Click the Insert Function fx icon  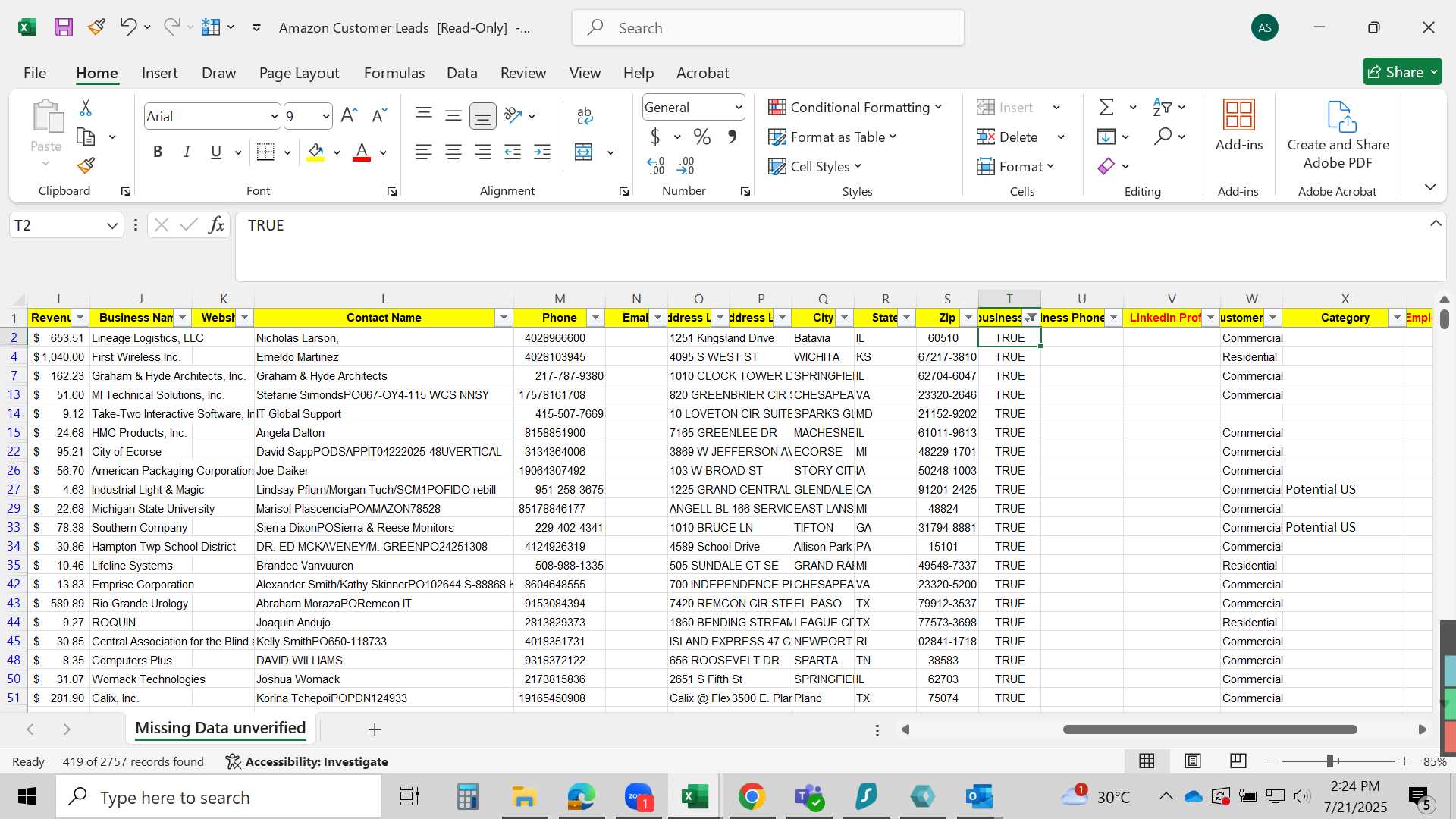(217, 225)
